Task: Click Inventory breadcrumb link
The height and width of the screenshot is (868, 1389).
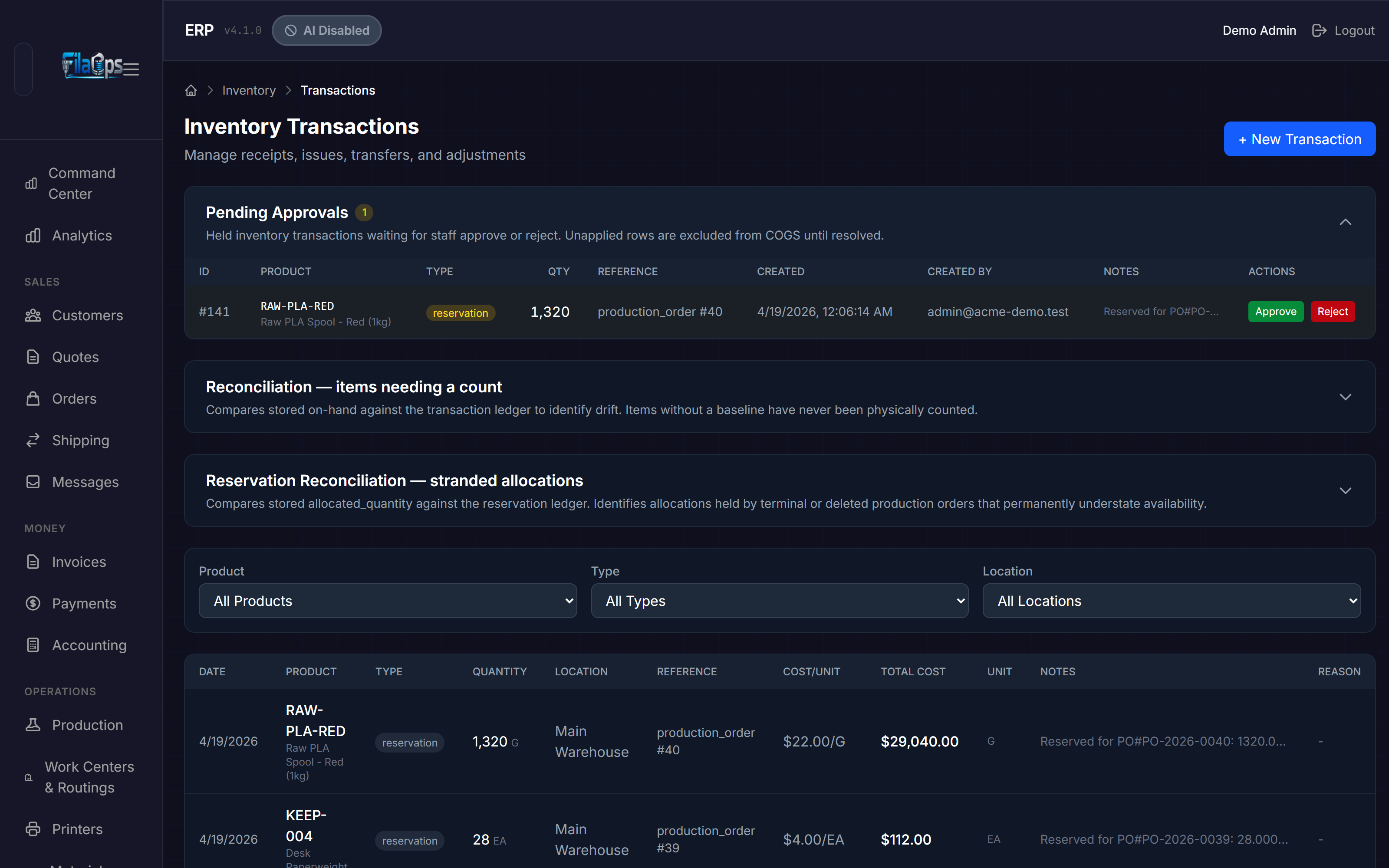Action: pos(249,90)
